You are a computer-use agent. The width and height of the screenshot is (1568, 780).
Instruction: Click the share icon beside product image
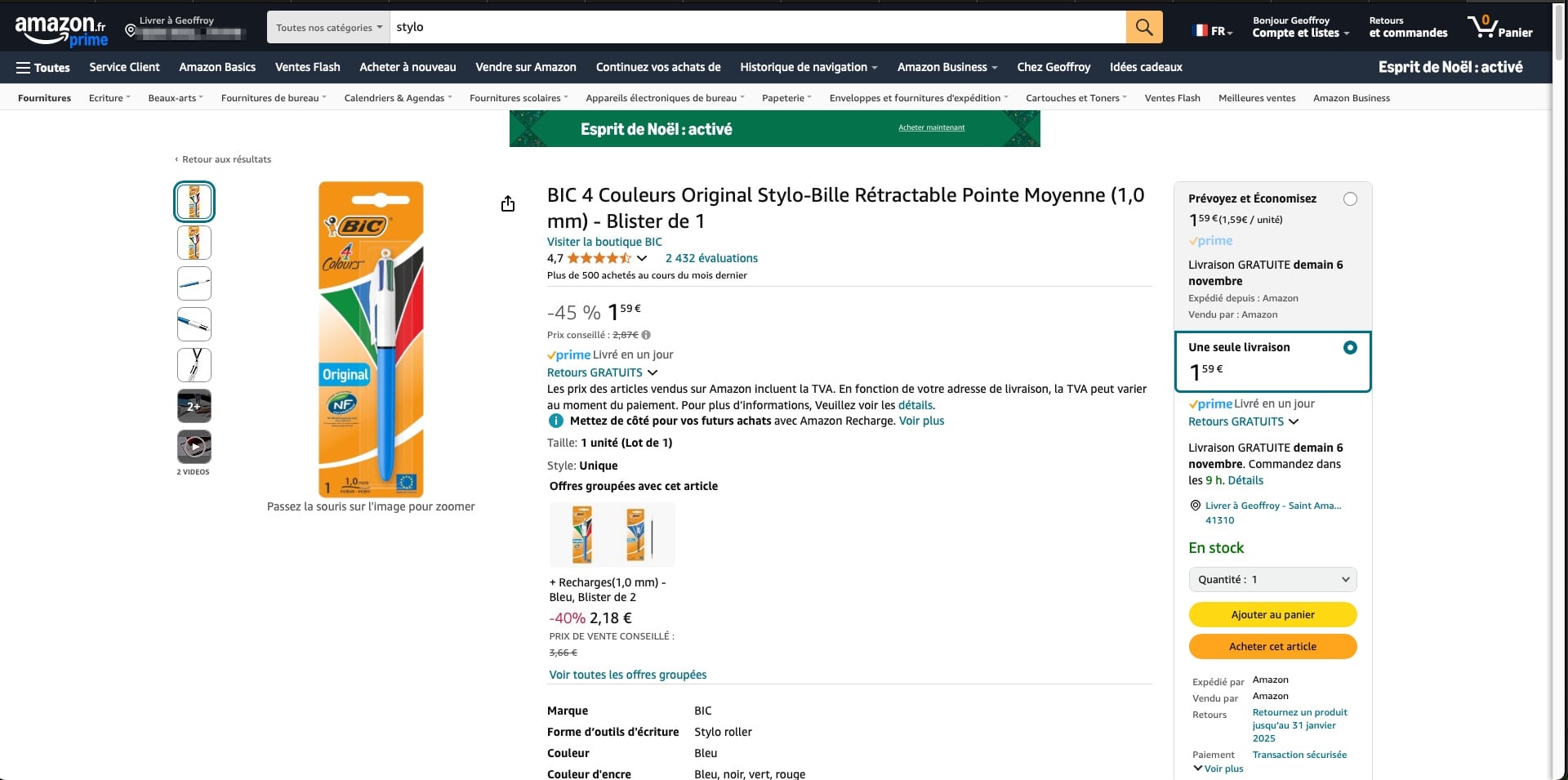[508, 203]
